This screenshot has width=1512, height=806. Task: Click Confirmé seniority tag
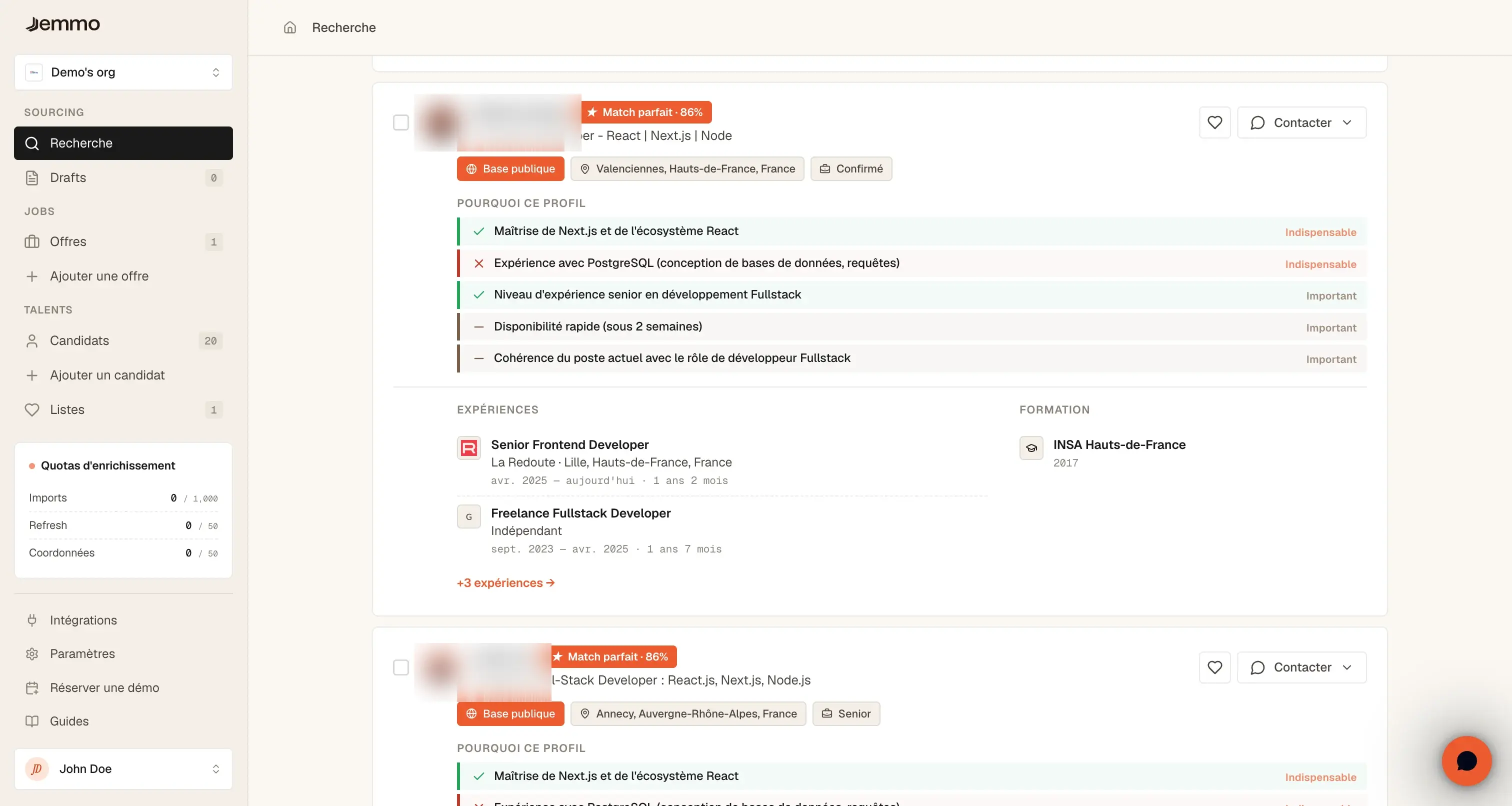pos(851,169)
